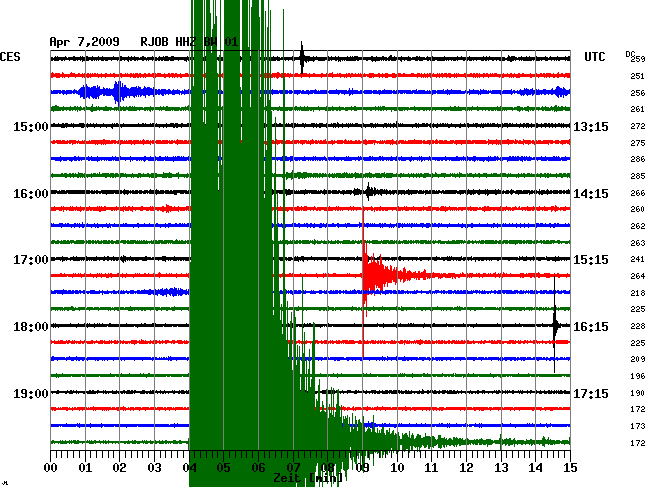Click DC offset value '256'

pyautogui.click(x=638, y=93)
